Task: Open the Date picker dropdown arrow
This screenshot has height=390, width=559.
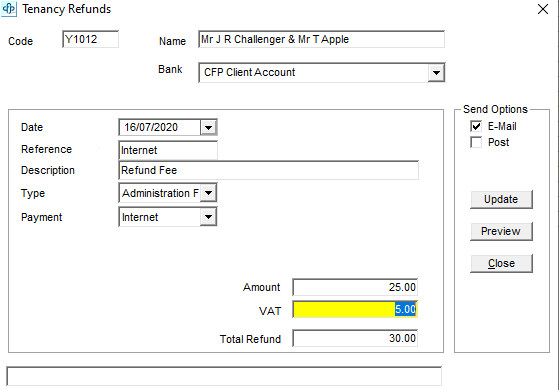Action: (209, 127)
